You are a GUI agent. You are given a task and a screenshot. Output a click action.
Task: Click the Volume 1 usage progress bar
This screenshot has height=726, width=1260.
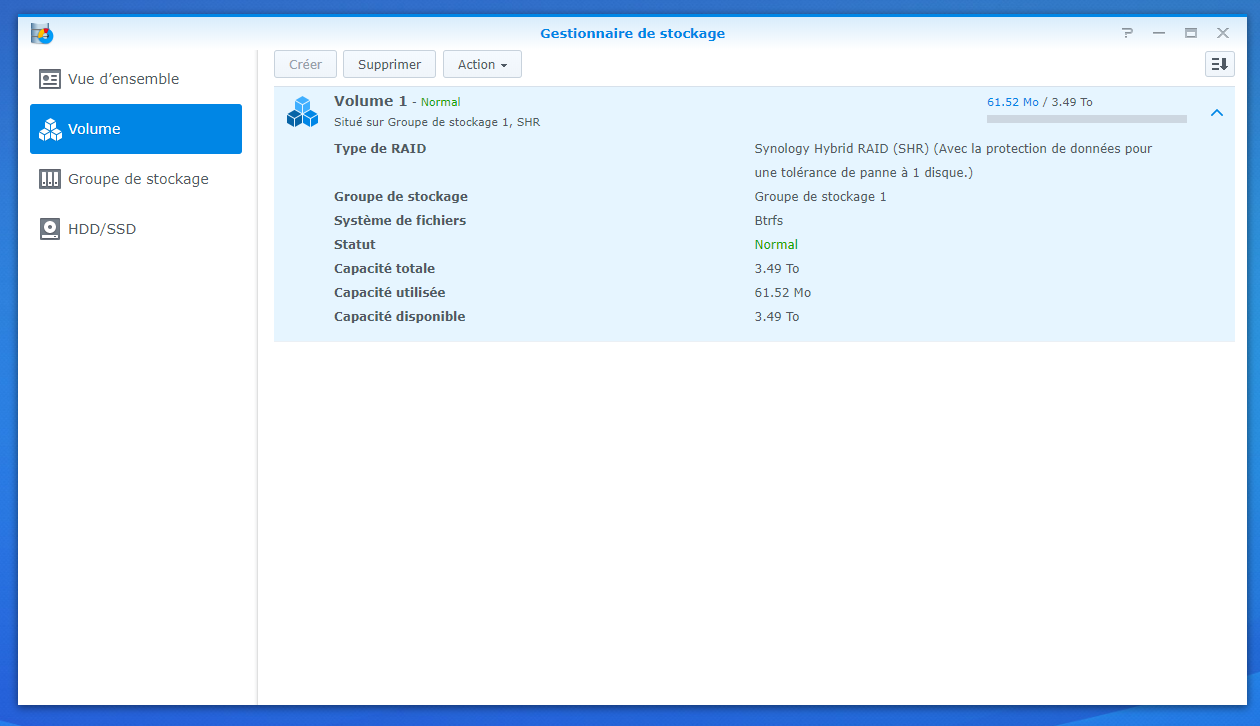tap(1086, 119)
